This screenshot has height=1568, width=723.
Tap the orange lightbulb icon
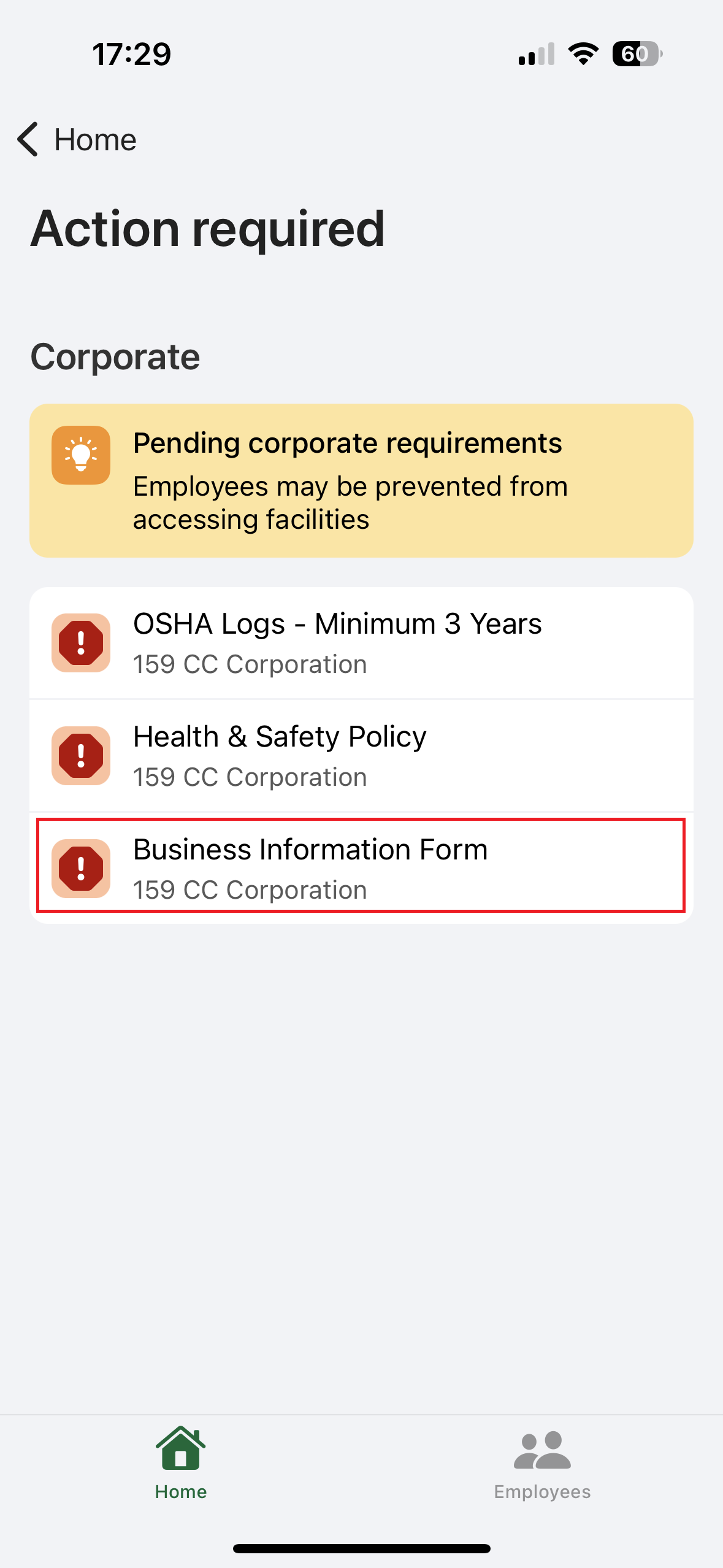81,455
